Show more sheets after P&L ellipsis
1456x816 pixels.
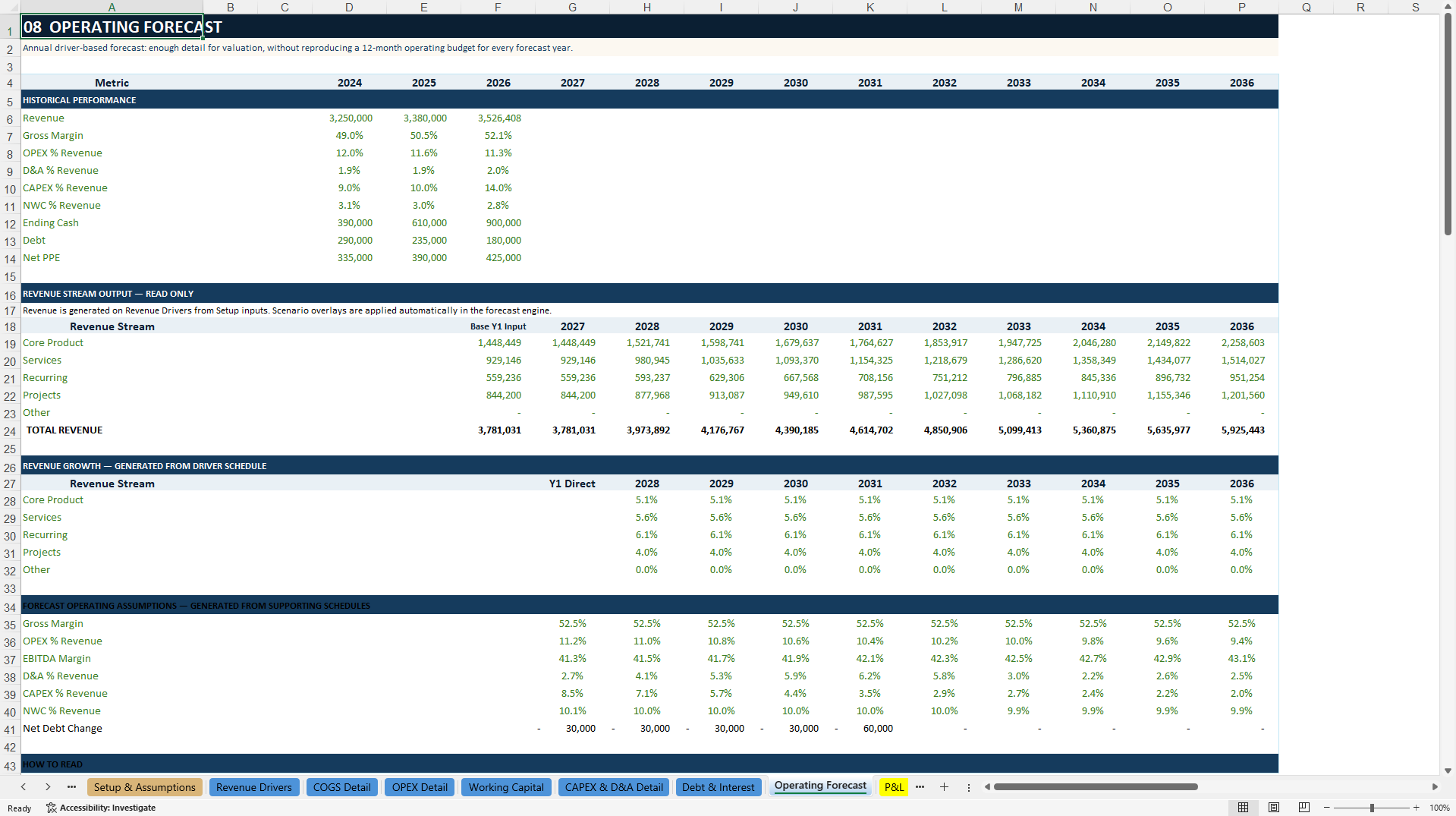pos(920,787)
